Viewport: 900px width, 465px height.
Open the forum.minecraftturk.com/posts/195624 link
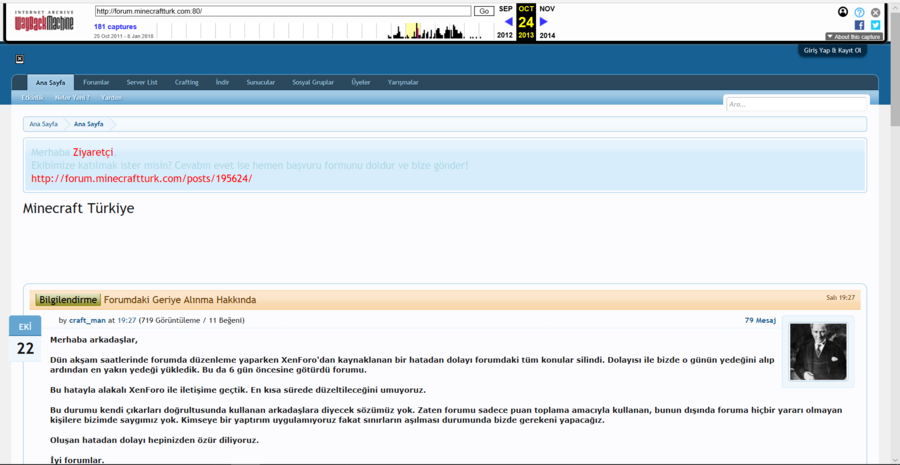[142, 178]
